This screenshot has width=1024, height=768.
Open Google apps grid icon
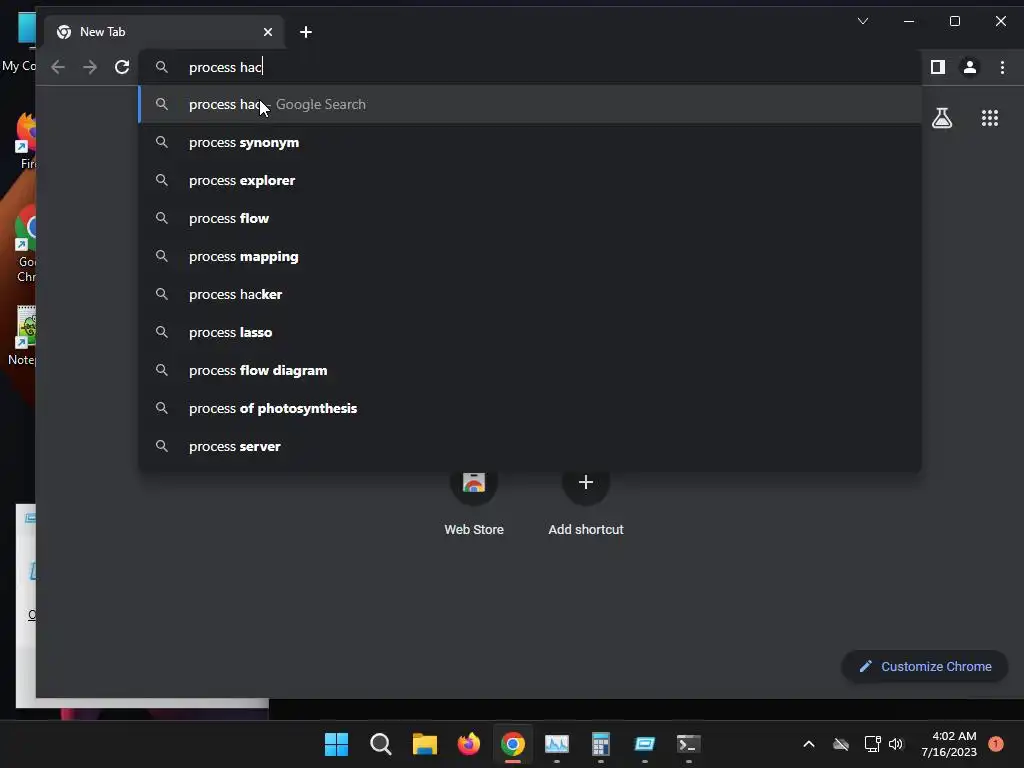990,118
